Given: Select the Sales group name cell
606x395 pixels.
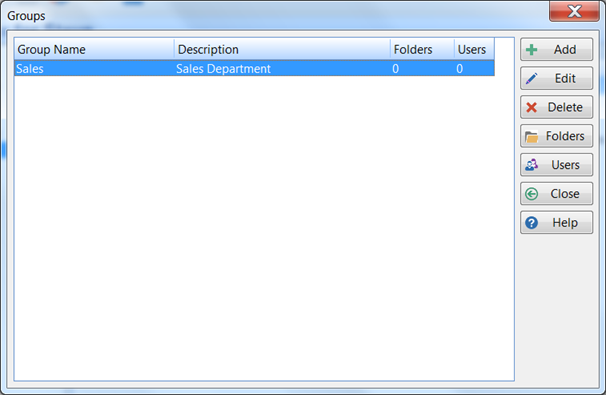Looking at the screenshot, I should coord(94,69).
